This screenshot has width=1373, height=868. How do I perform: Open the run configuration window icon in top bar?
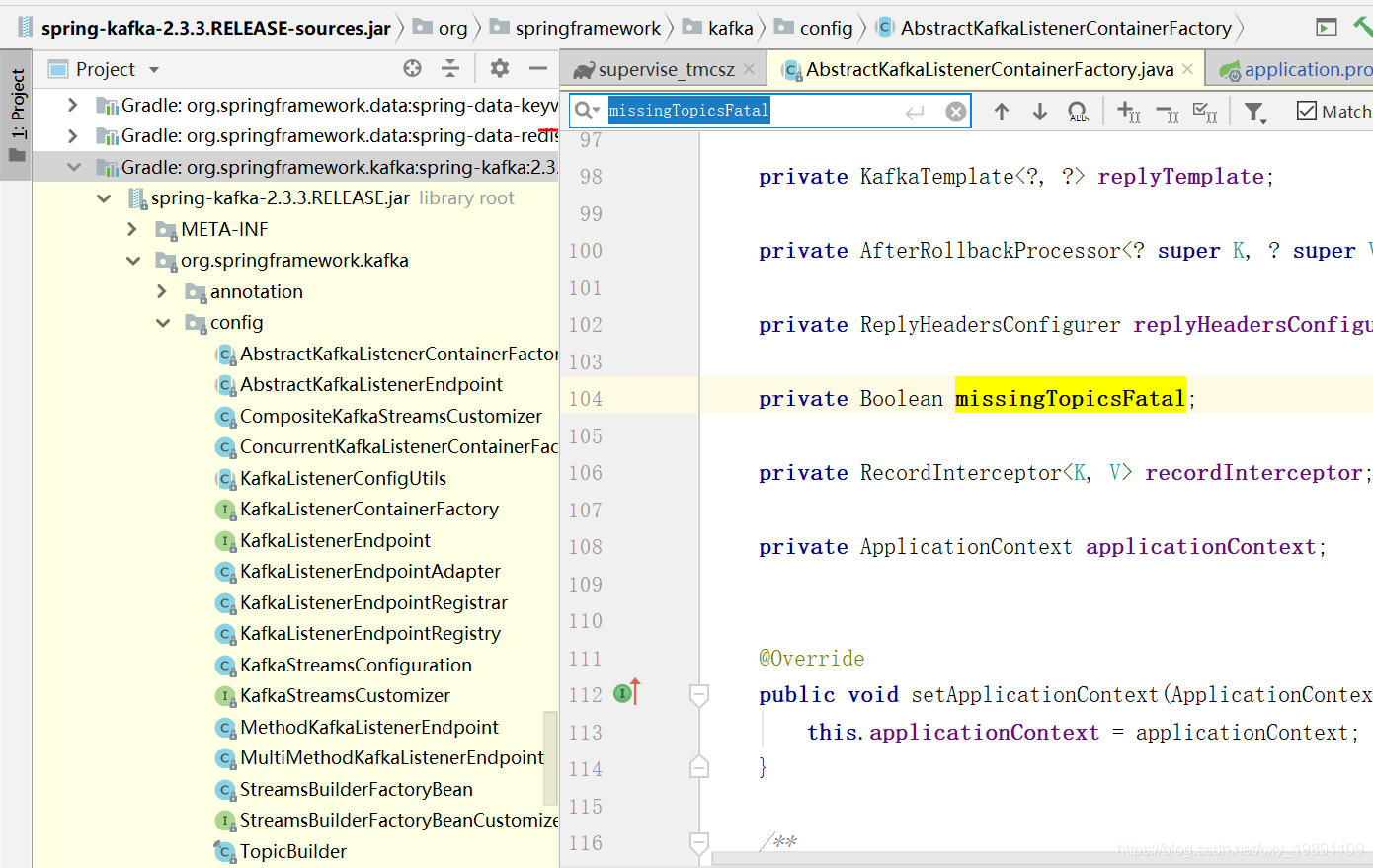coord(1327,27)
